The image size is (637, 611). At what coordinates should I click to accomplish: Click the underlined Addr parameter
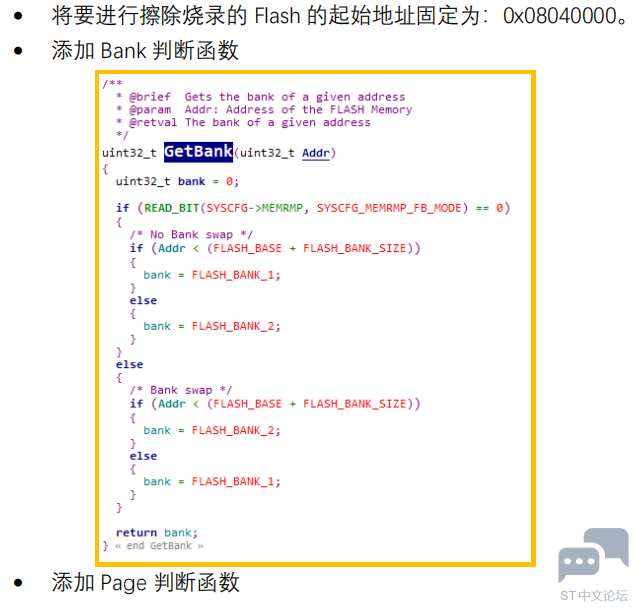pyautogui.click(x=316, y=153)
